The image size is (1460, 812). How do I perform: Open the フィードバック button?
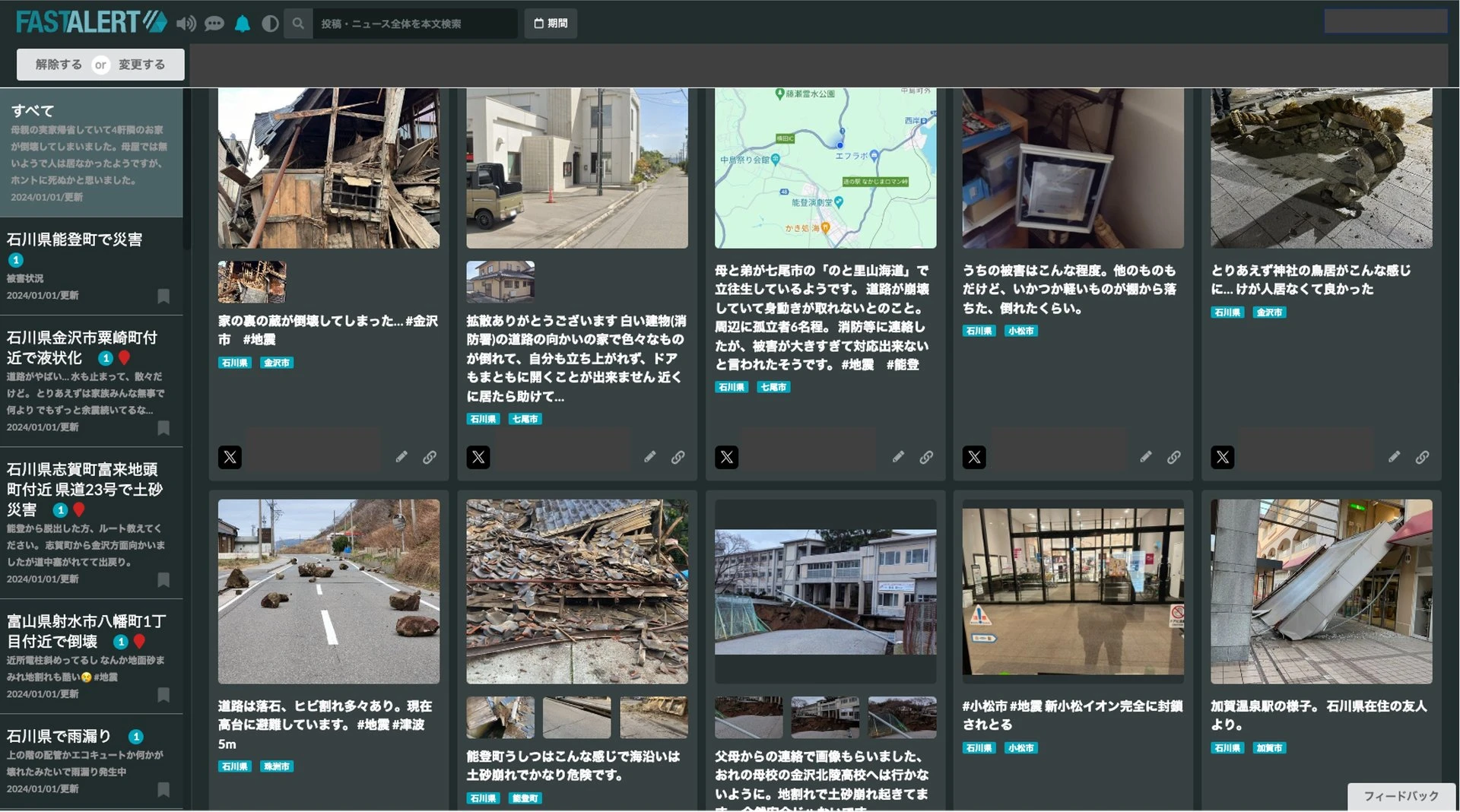point(1401,796)
